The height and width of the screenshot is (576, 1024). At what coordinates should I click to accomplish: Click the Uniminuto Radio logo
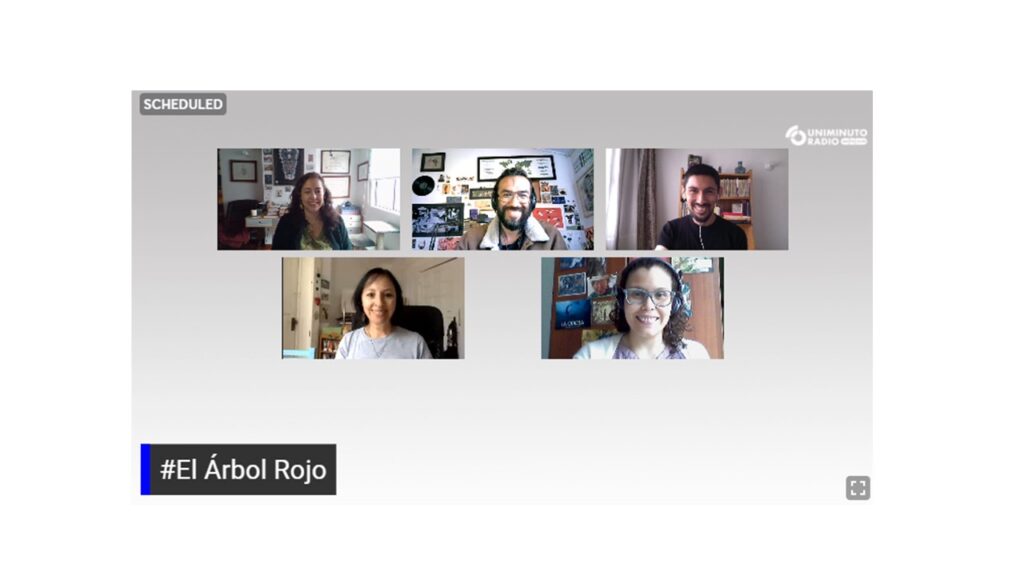click(x=826, y=136)
